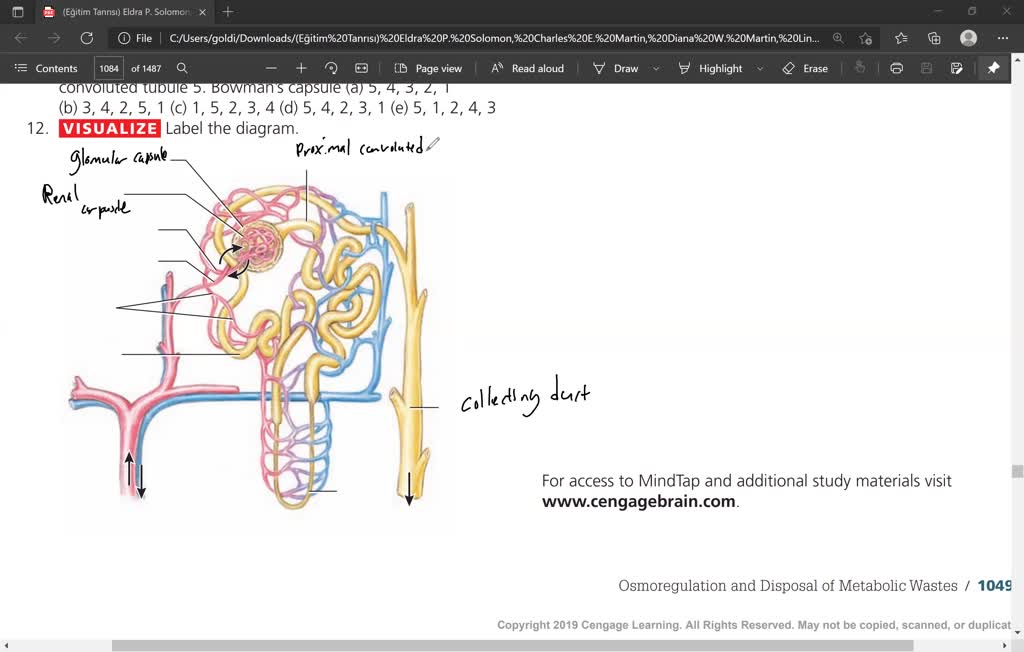Toggle the Highlight tool
This screenshot has height=652, width=1024.
click(710, 68)
